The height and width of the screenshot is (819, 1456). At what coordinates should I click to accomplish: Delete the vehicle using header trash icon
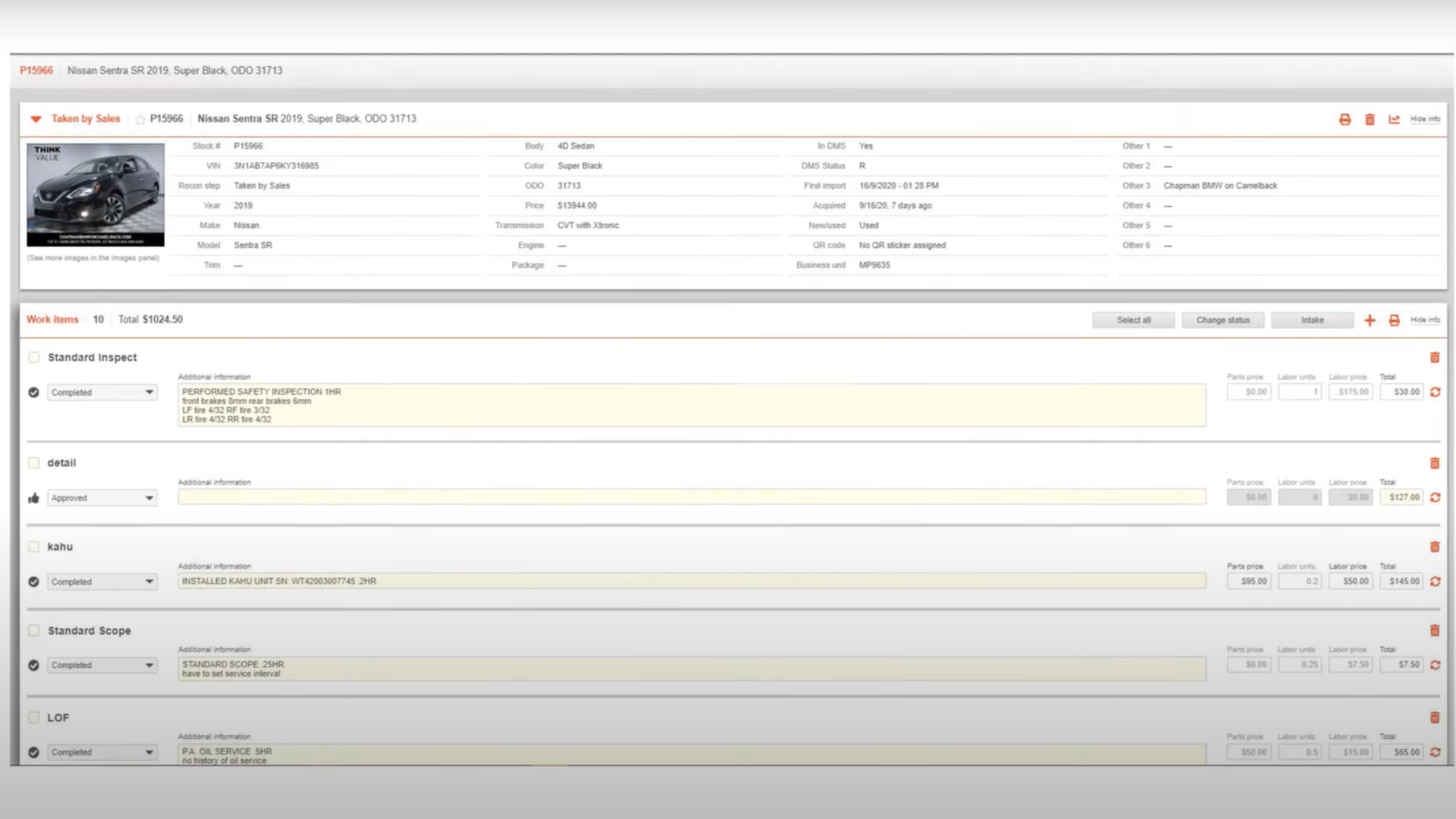pos(1370,119)
